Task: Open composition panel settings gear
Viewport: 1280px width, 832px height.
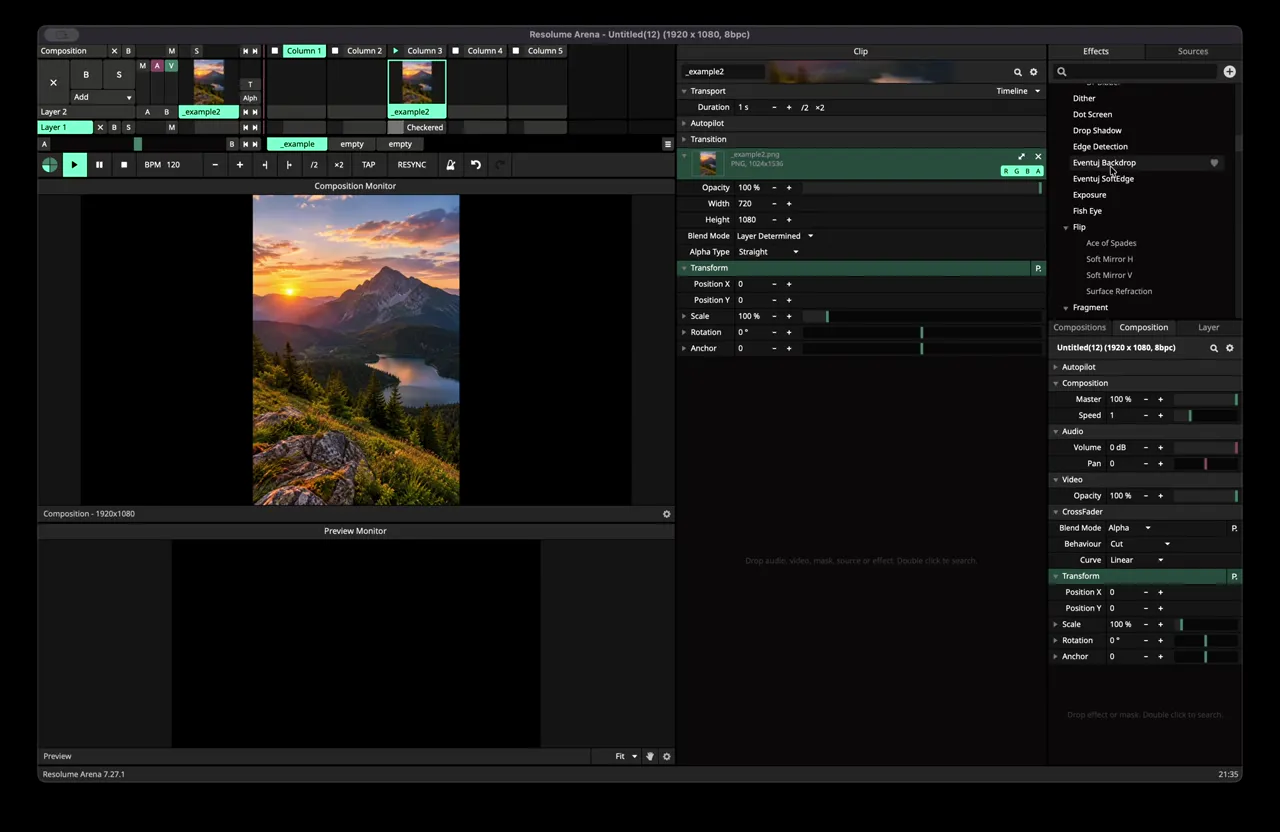Action: click(x=1230, y=348)
